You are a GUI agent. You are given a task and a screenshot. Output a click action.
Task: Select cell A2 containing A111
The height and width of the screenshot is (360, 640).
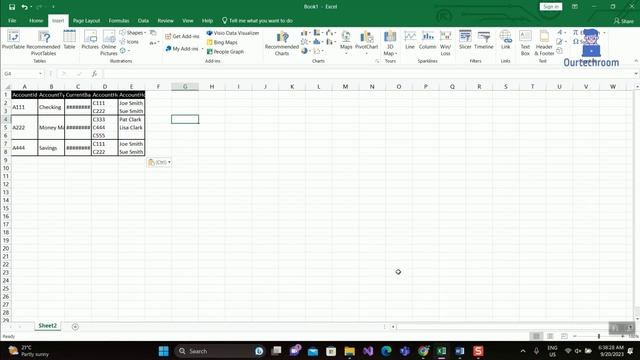24,107
